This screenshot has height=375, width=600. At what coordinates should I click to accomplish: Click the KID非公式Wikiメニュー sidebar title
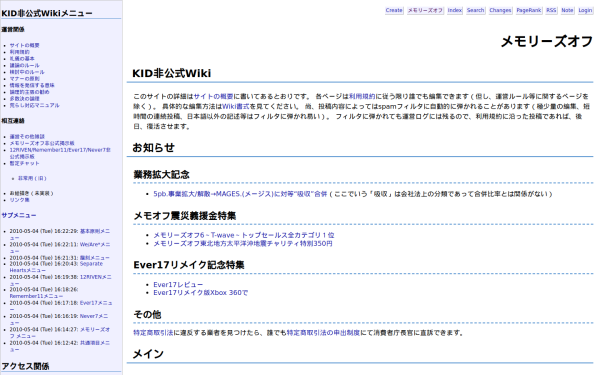coord(47,13)
